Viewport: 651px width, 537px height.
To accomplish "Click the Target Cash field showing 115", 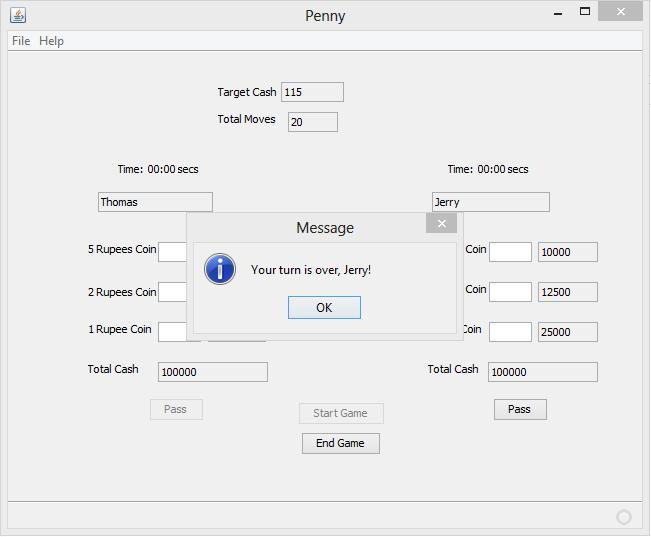I will 312,92.
